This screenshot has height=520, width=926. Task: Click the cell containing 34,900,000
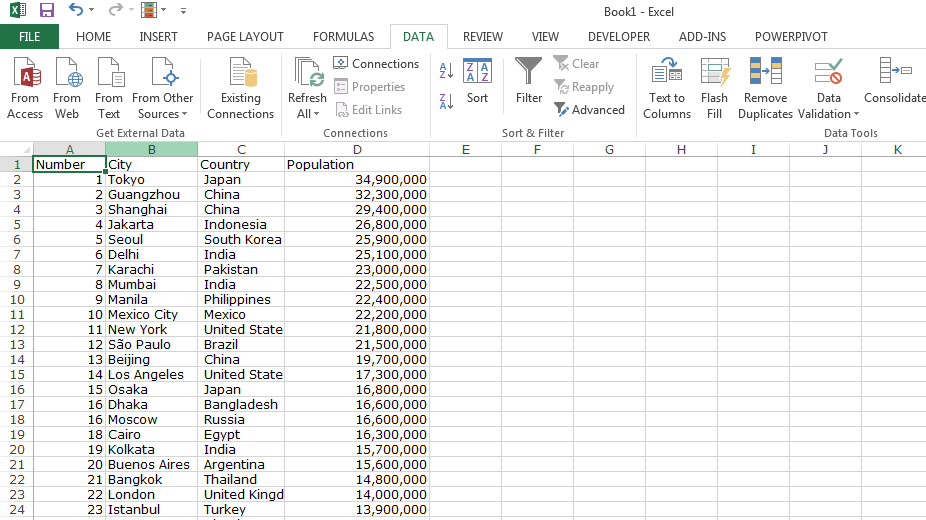[x=357, y=179]
